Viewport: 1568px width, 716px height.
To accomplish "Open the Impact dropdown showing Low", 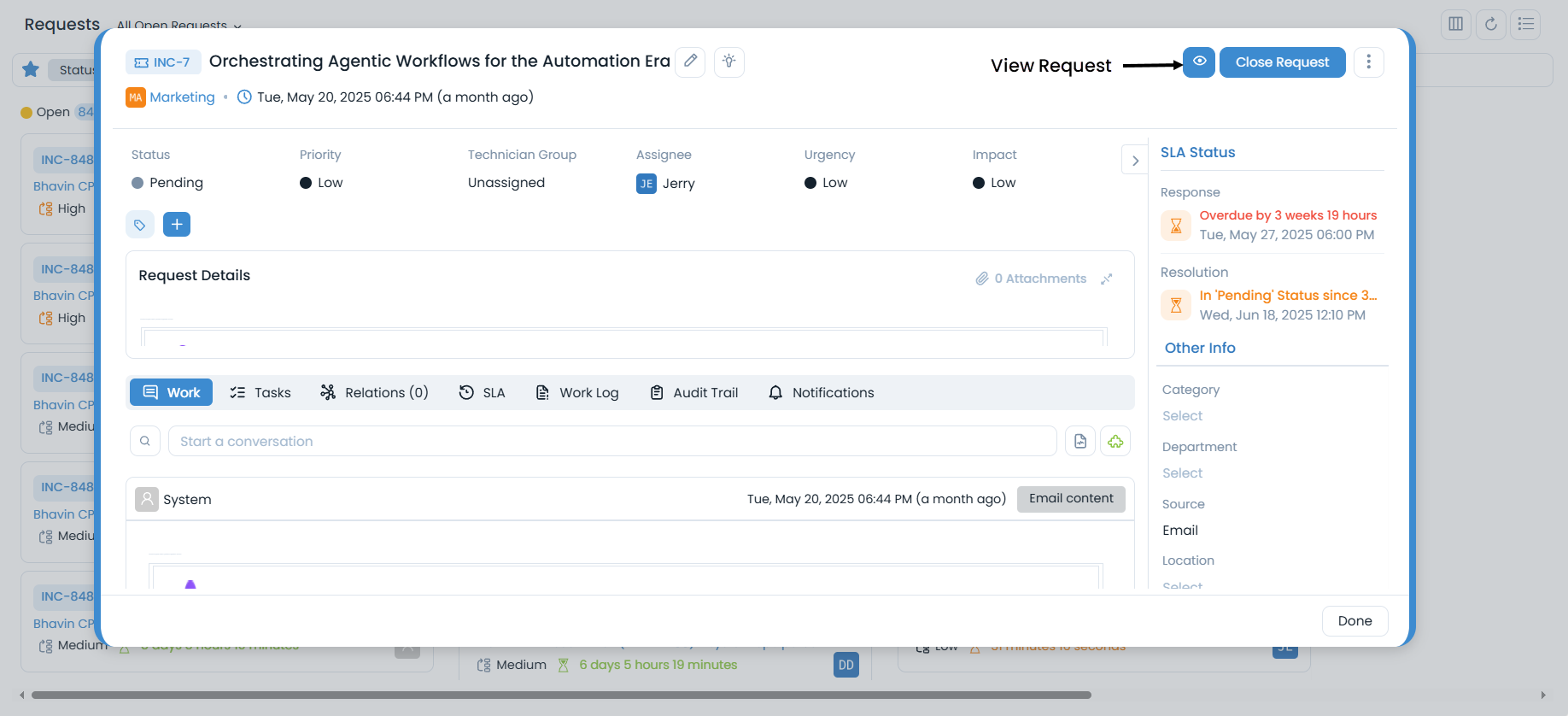I will pyautogui.click(x=994, y=183).
